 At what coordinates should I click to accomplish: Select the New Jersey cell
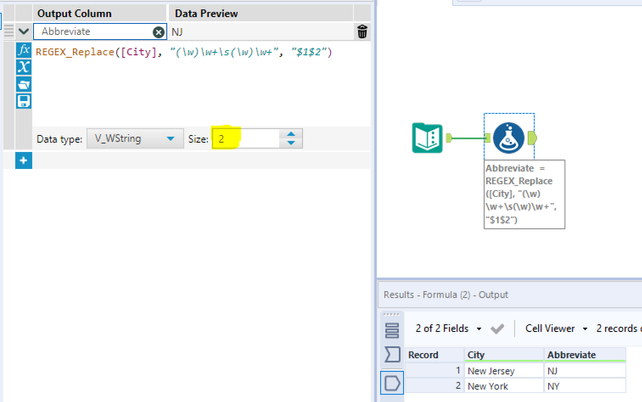click(x=504, y=371)
